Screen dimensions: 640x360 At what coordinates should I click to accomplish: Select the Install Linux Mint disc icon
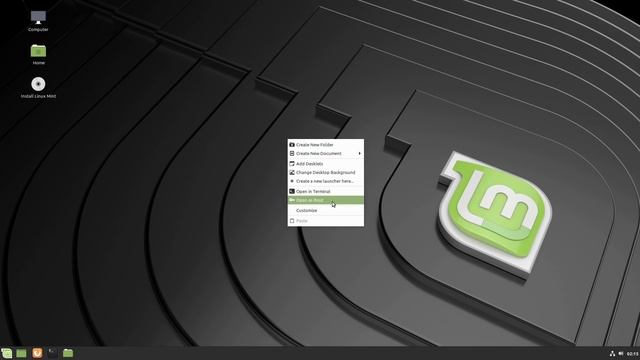(x=38, y=84)
